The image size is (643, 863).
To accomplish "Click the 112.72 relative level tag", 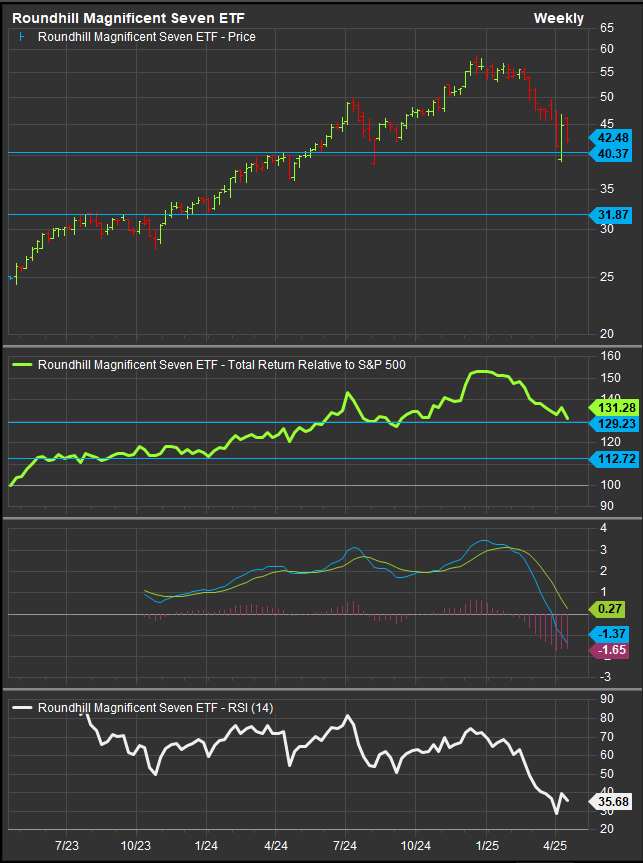I will (612, 458).
